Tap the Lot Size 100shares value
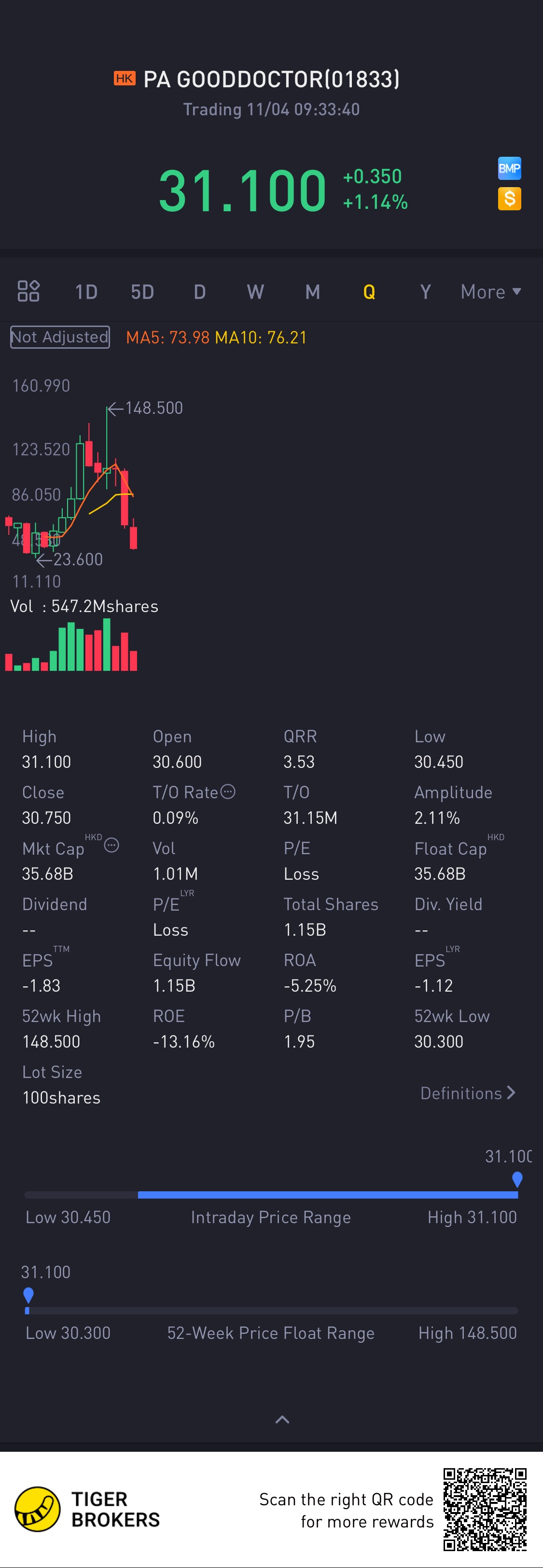543x1568 pixels. pos(62,1098)
